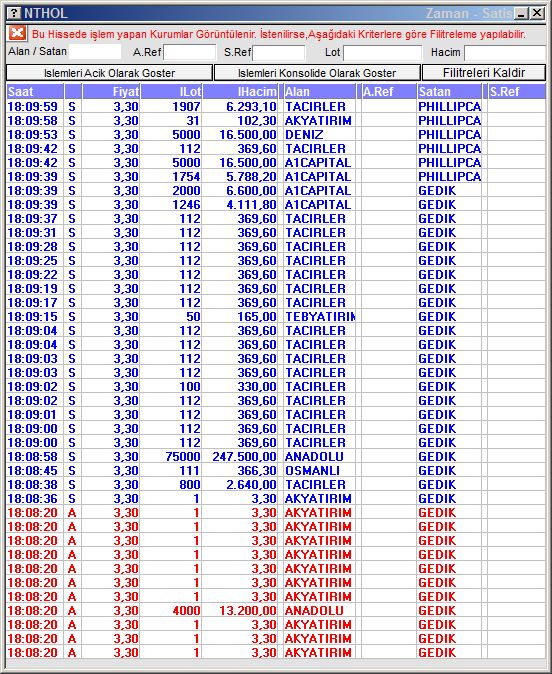The height and width of the screenshot is (674, 552).
Task: Close the NTHOL window
Action: coord(537,13)
